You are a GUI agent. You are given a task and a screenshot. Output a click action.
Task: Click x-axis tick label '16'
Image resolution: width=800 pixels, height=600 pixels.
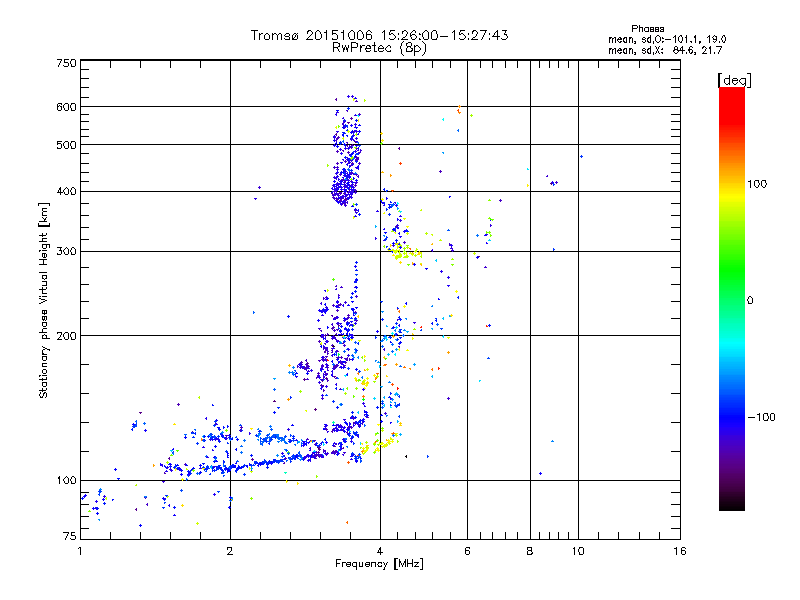point(680,551)
